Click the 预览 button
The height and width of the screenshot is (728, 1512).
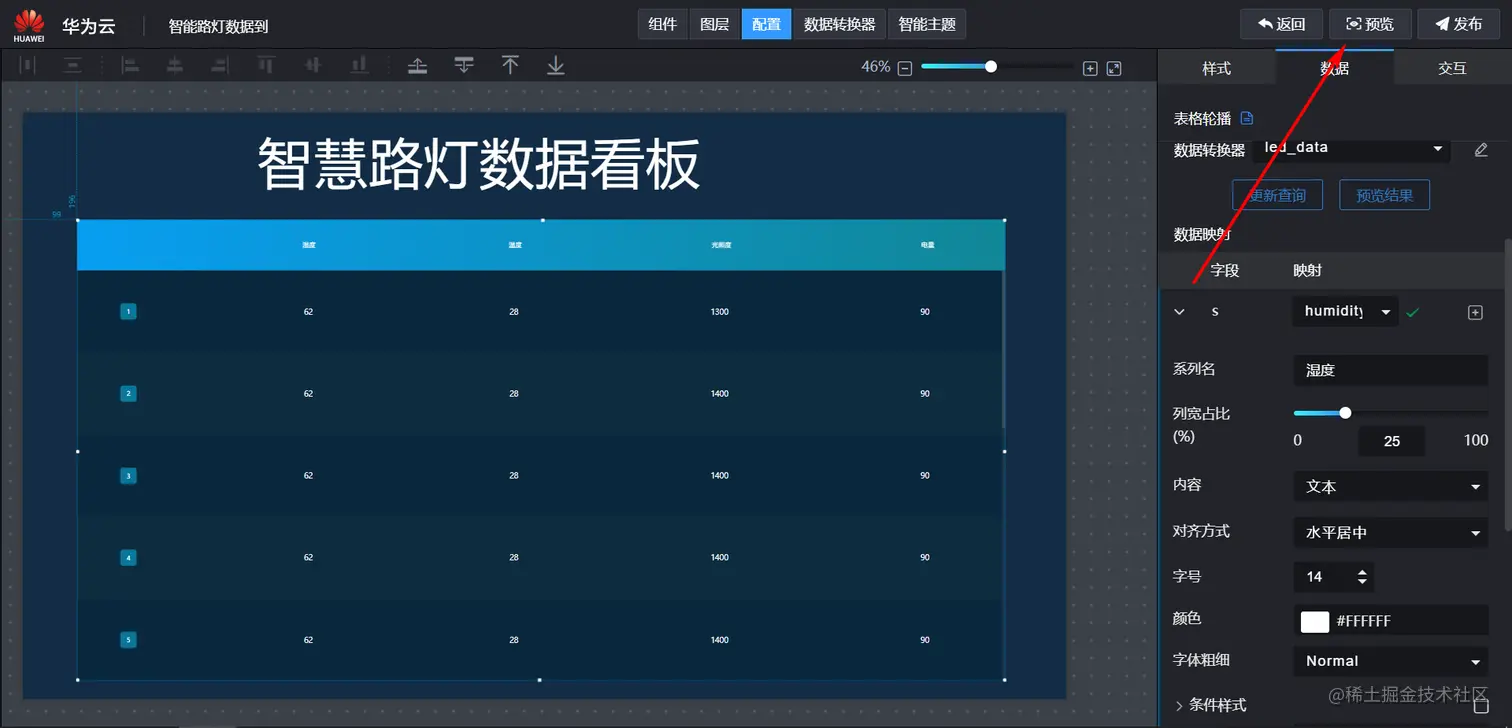1370,24
